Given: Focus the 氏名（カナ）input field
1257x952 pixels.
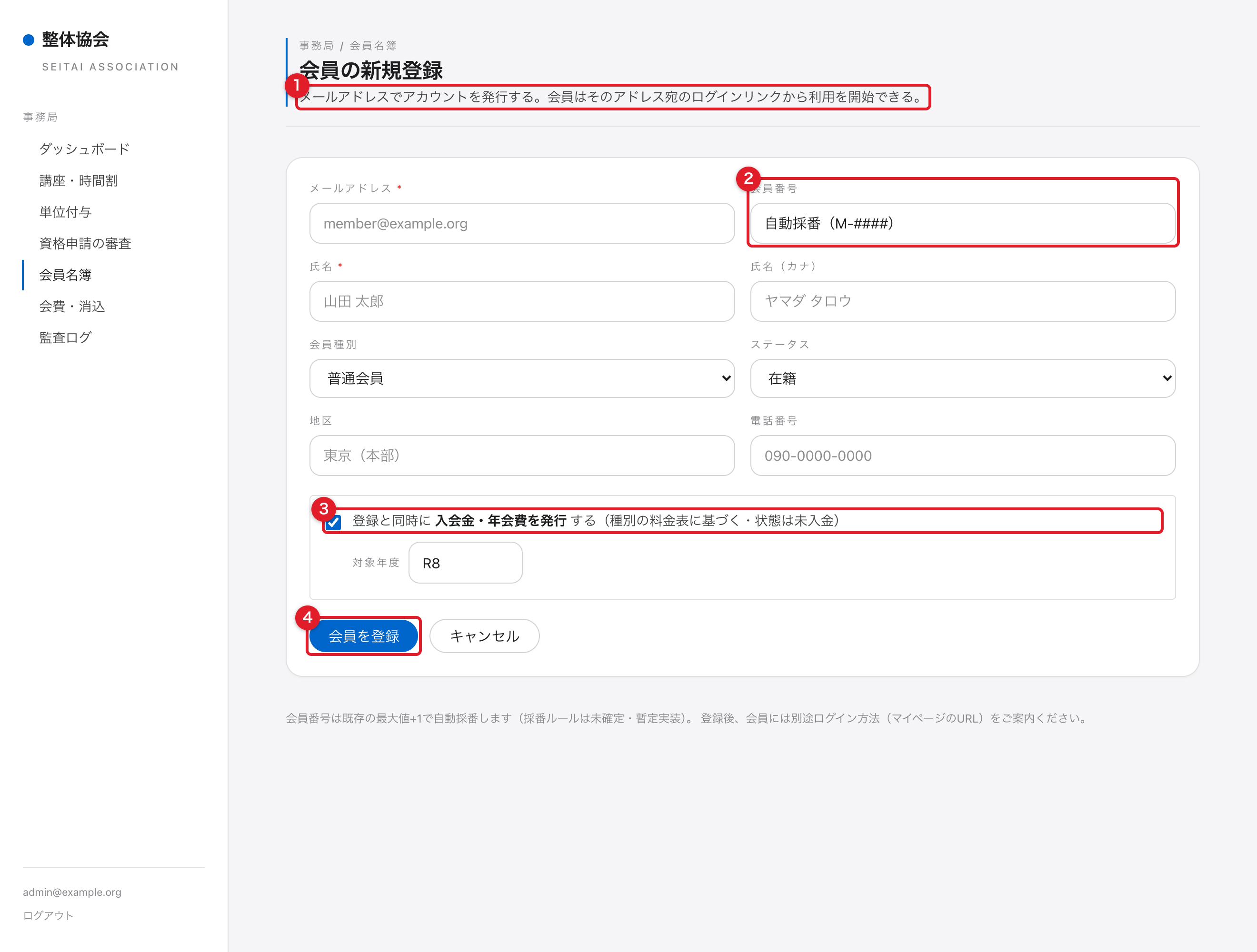Looking at the screenshot, I should click(x=963, y=301).
